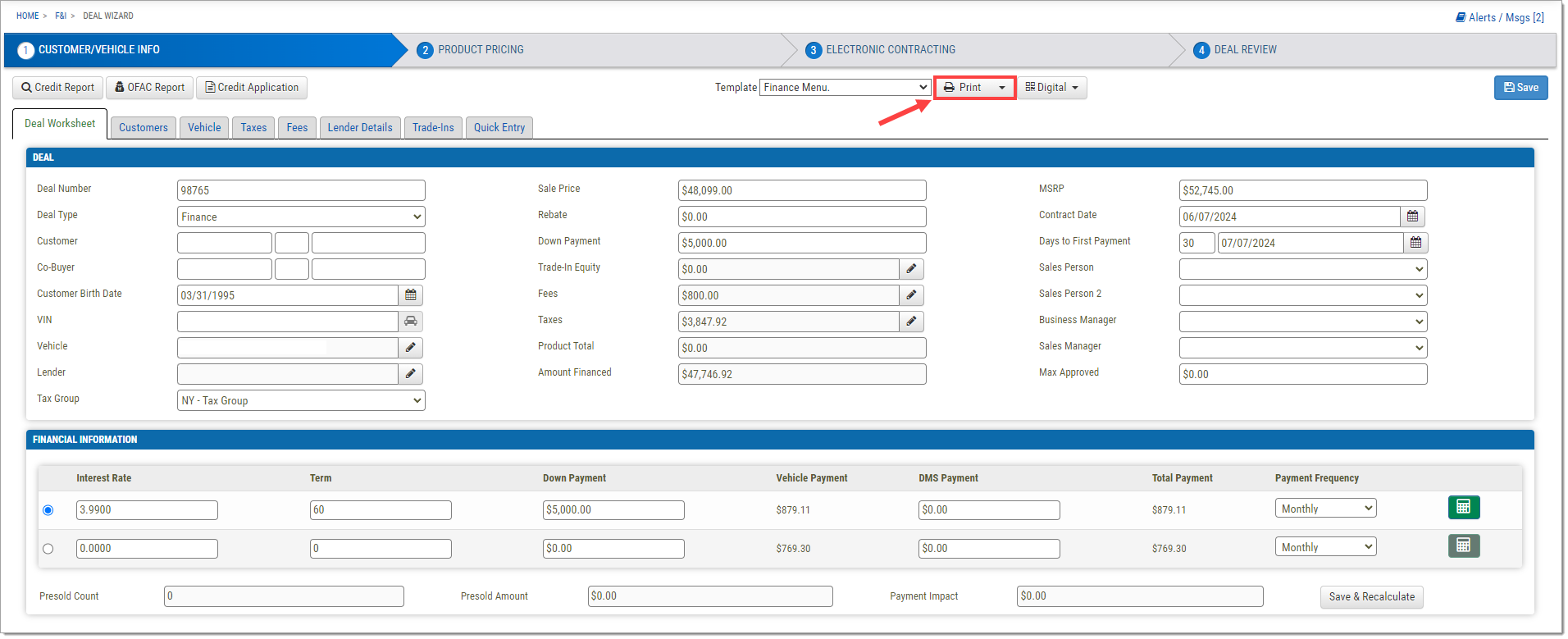Open Sales Manager dropdown

1303,348
